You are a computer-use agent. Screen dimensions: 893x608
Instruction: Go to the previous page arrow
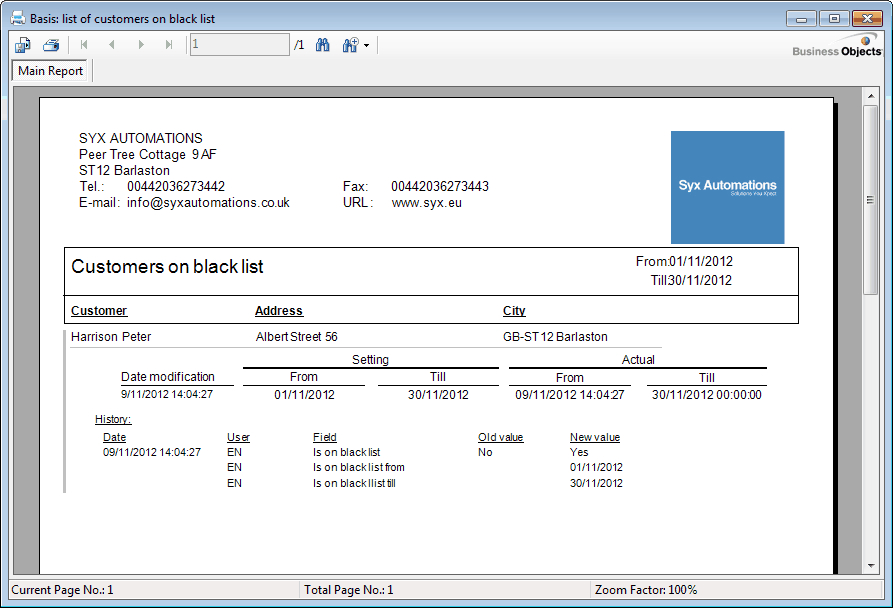click(x=112, y=45)
